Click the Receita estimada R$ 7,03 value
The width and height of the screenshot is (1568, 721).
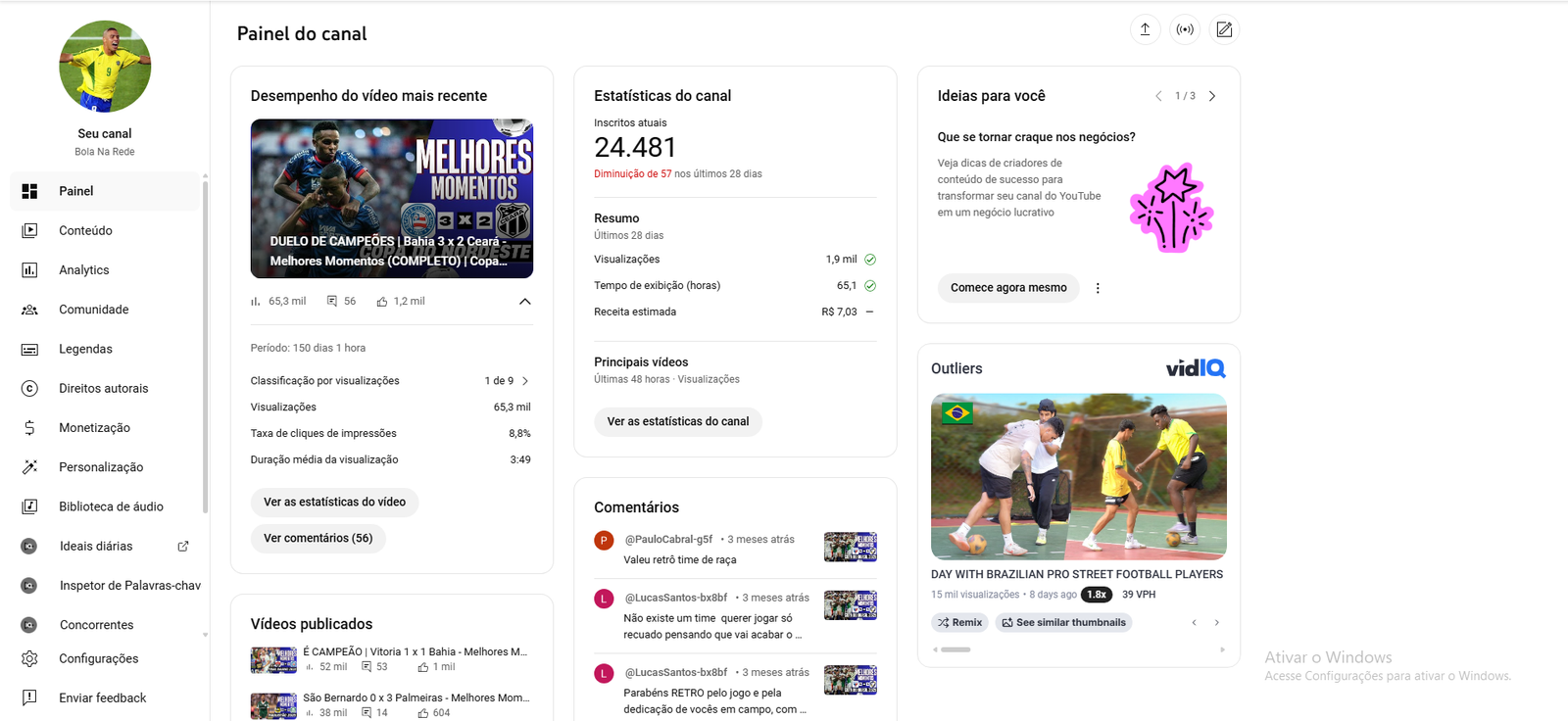pyautogui.click(x=839, y=312)
